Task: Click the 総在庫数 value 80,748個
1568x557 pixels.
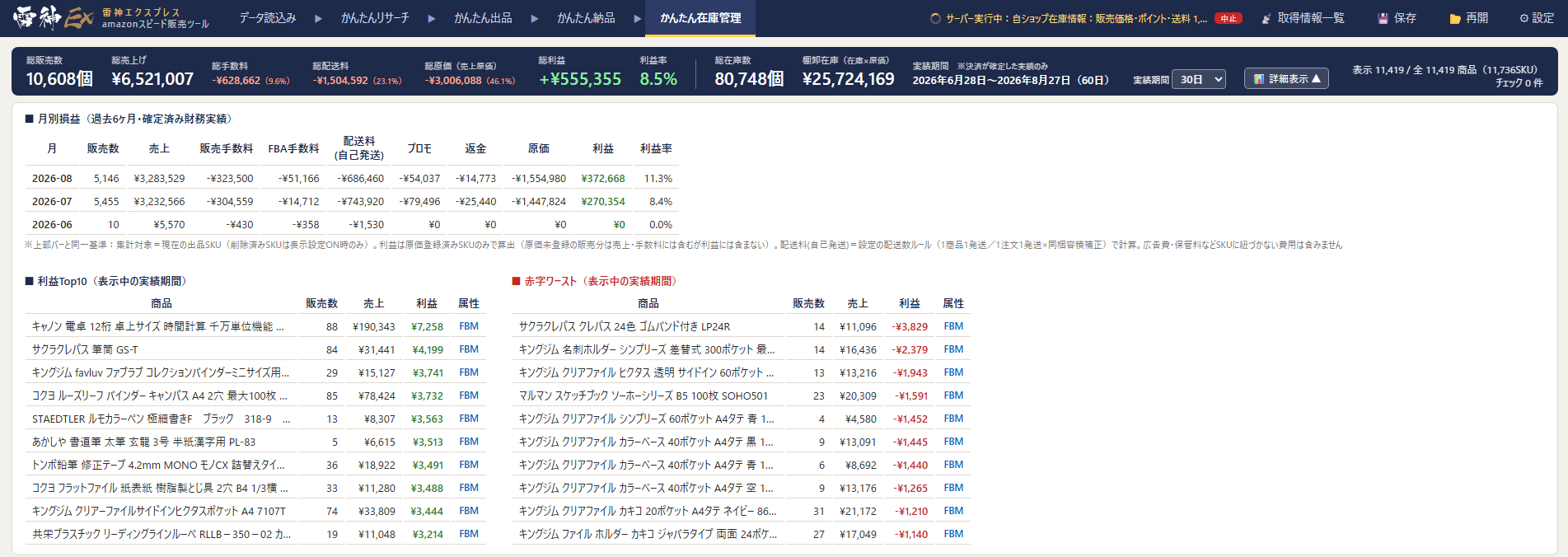Action: tap(749, 79)
